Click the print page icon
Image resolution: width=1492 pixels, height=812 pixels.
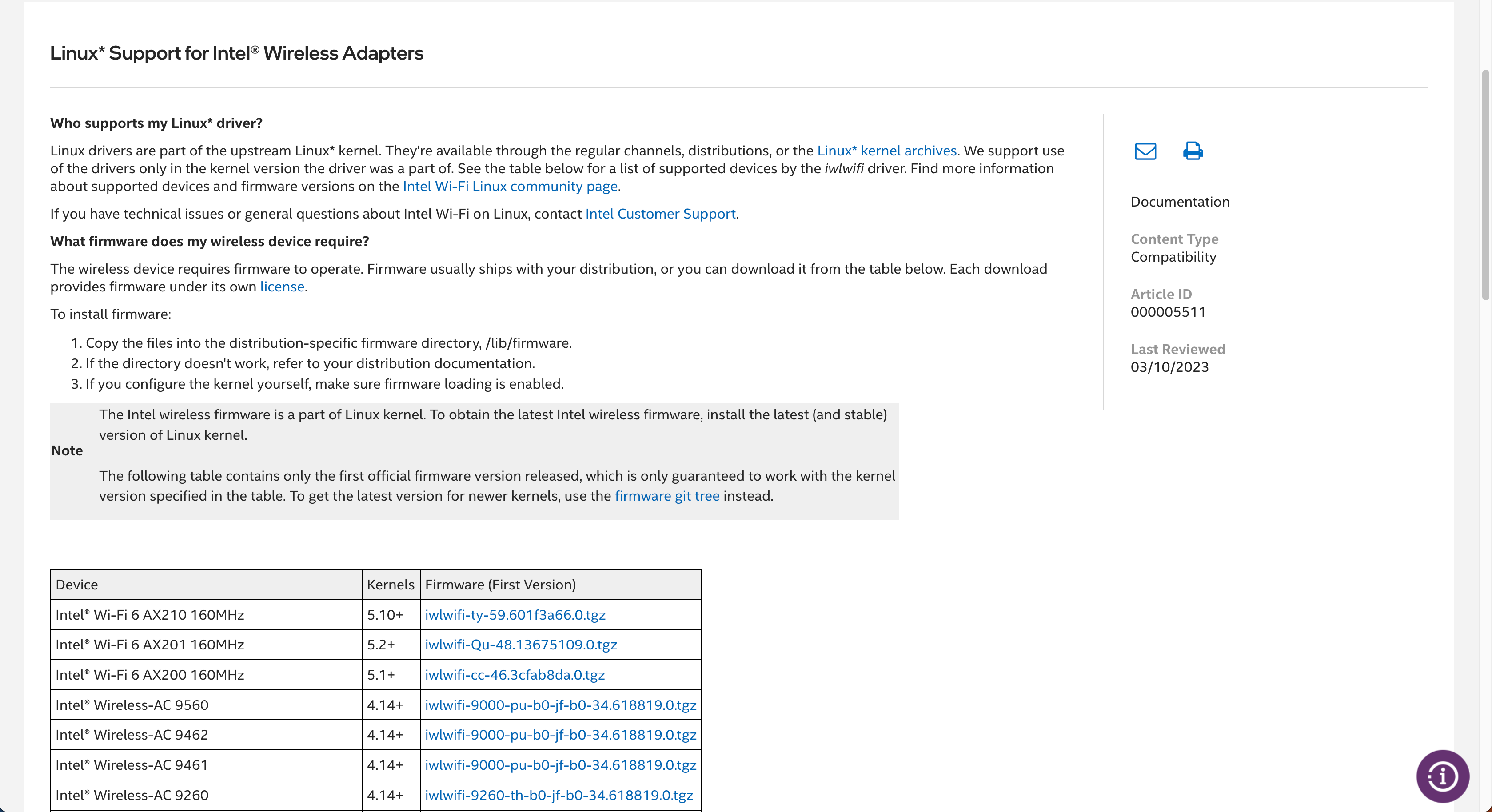click(x=1193, y=151)
